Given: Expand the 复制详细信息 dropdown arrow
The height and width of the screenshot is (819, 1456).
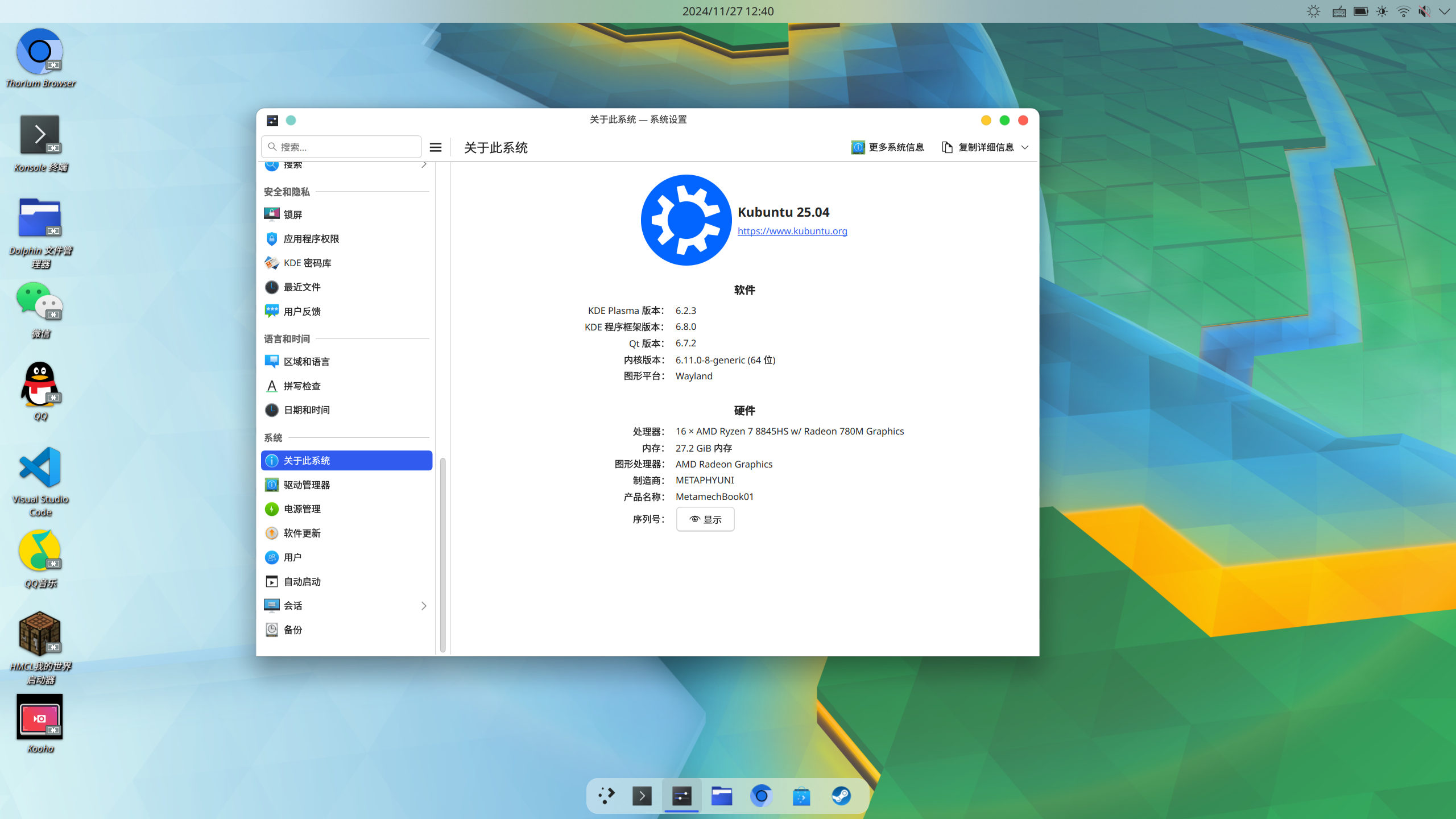Looking at the screenshot, I should 1025,147.
